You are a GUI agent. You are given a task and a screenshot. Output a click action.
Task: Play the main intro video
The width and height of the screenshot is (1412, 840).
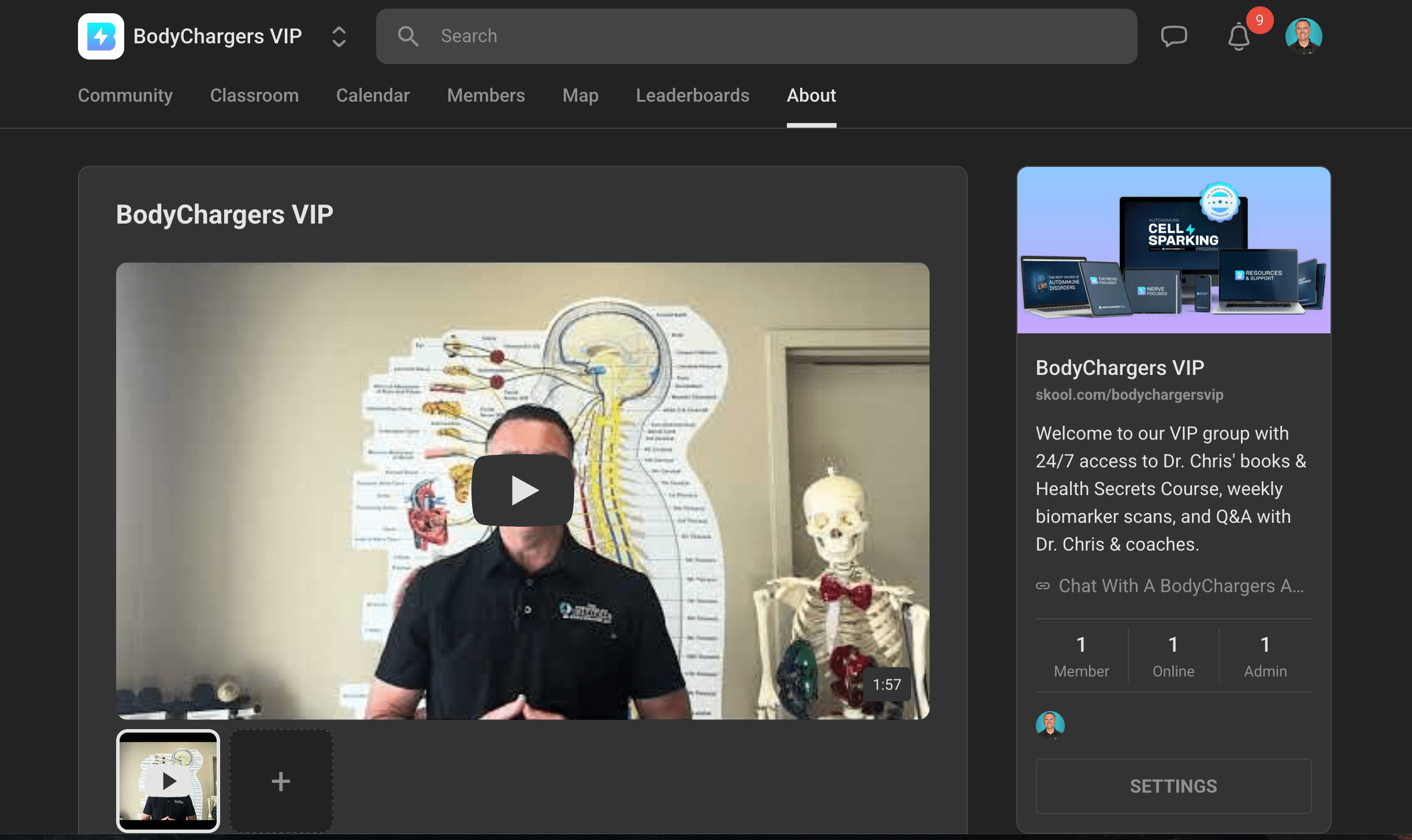click(523, 490)
